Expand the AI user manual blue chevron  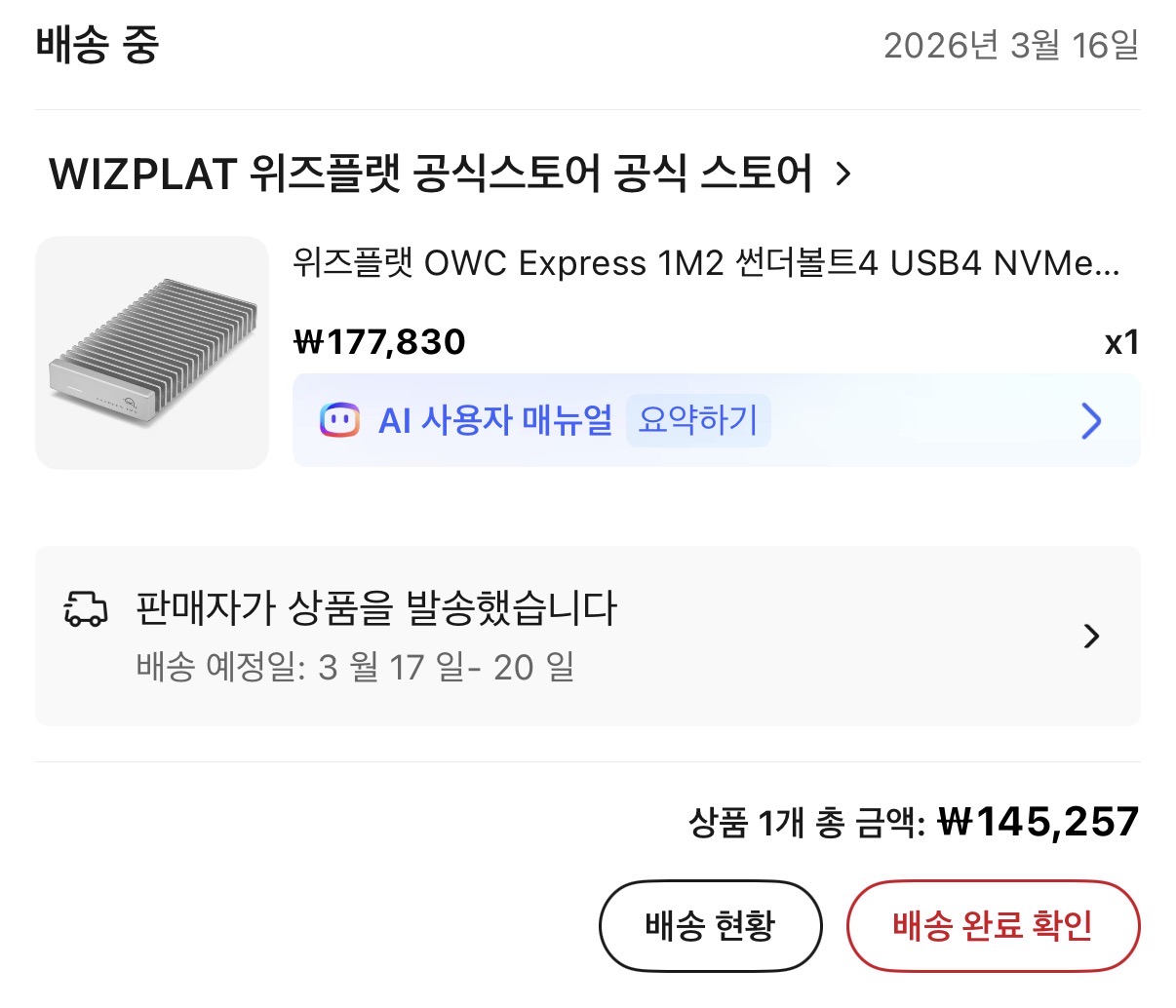1091,421
